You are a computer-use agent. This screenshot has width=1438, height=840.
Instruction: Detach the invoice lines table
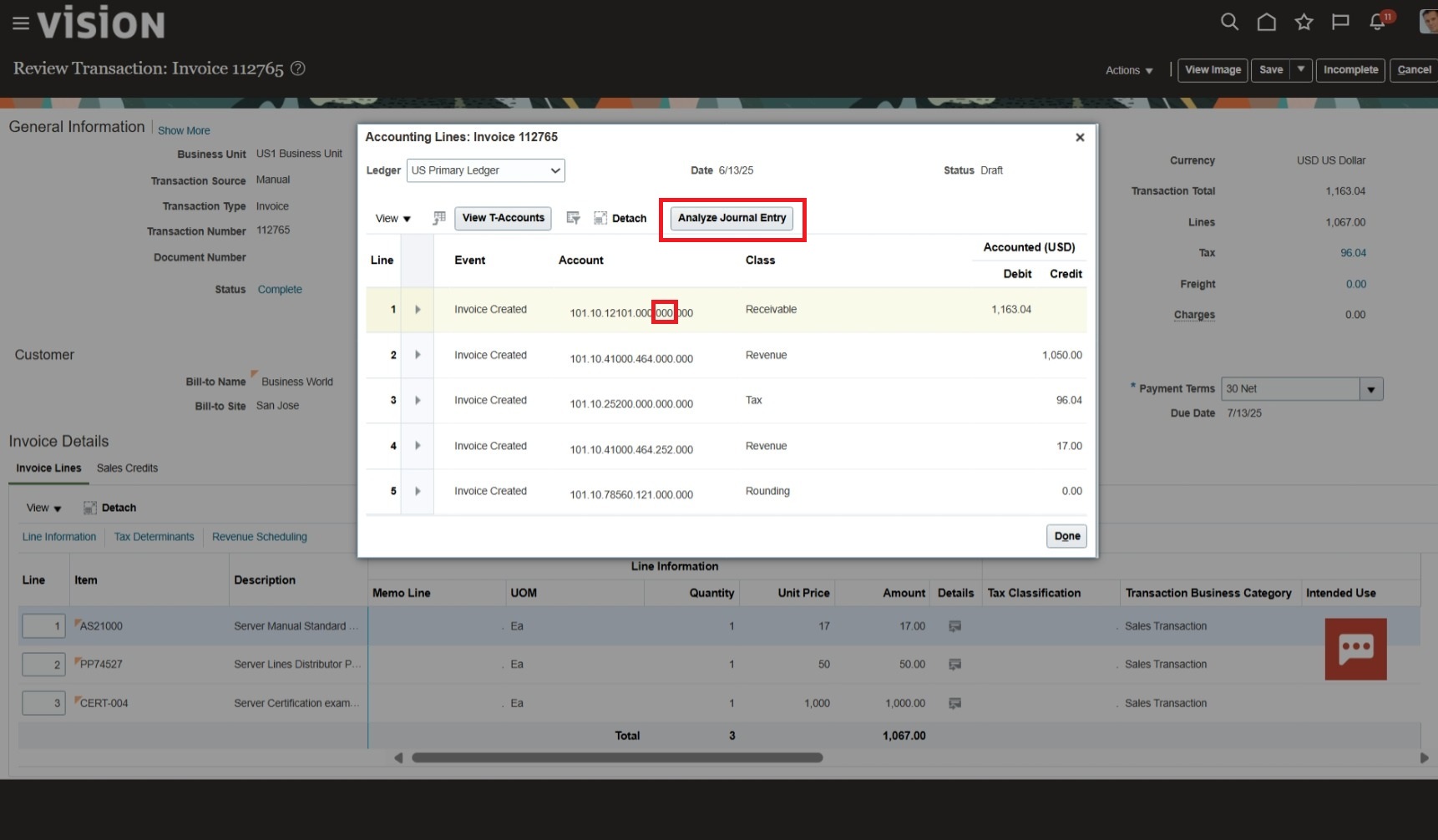point(109,508)
